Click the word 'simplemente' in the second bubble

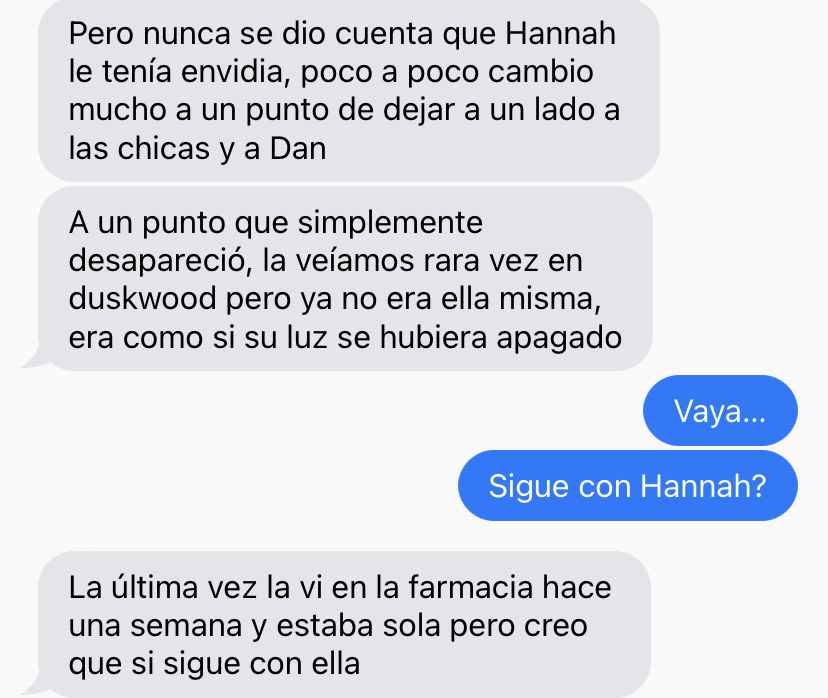point(390,223)
